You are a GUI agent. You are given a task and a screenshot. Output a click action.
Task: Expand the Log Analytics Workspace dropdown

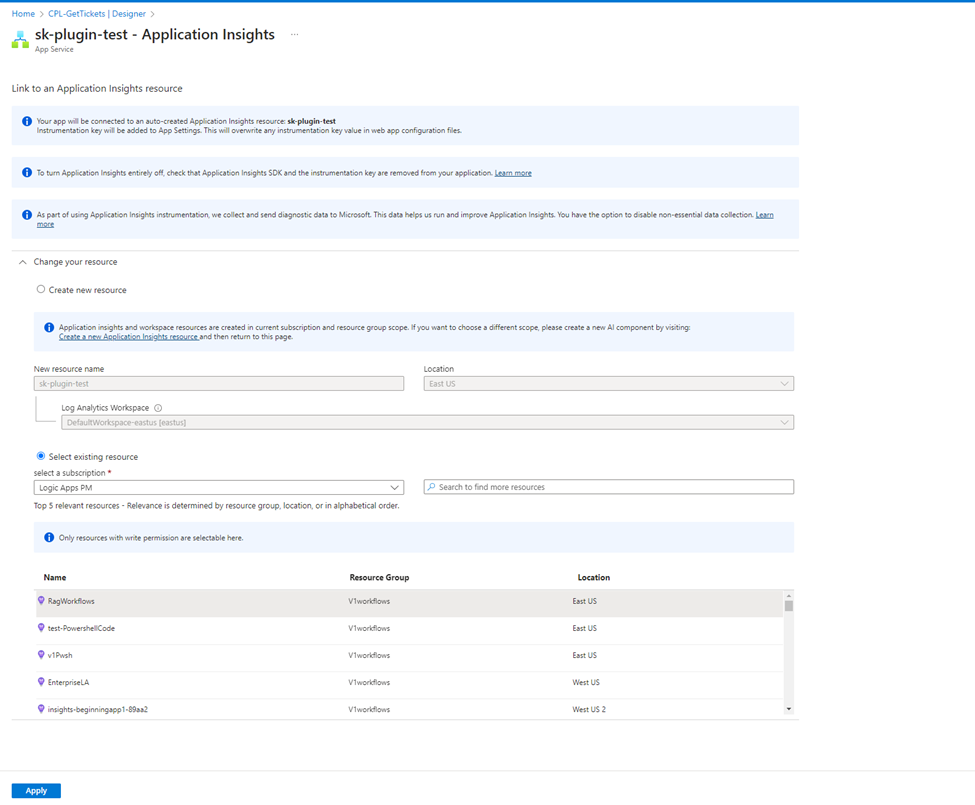pyautogui.click(x=427, y=423)
